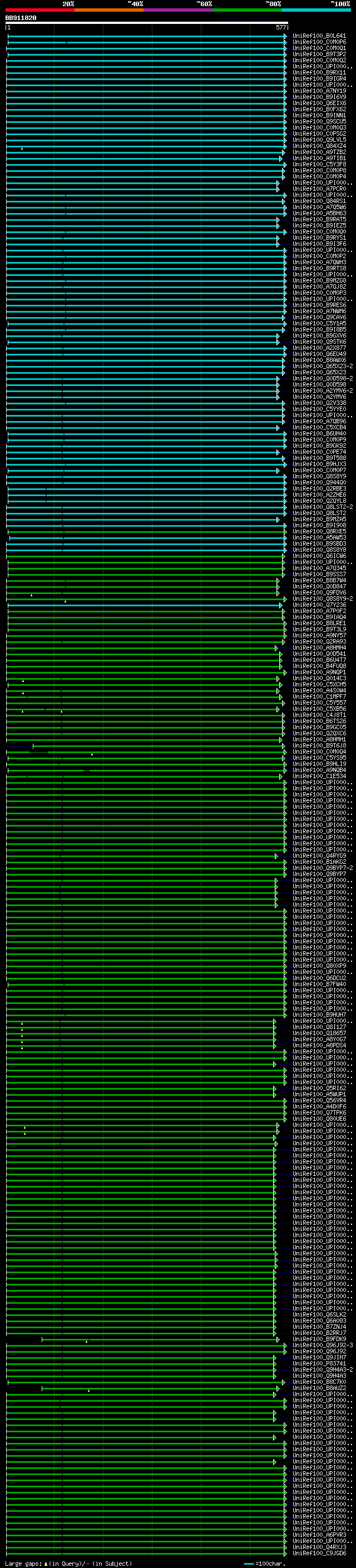This screenshot has height=1568, width=356.
Task: Select hit label UniRef100_Q6ICW6
Action: click(319, 556)
